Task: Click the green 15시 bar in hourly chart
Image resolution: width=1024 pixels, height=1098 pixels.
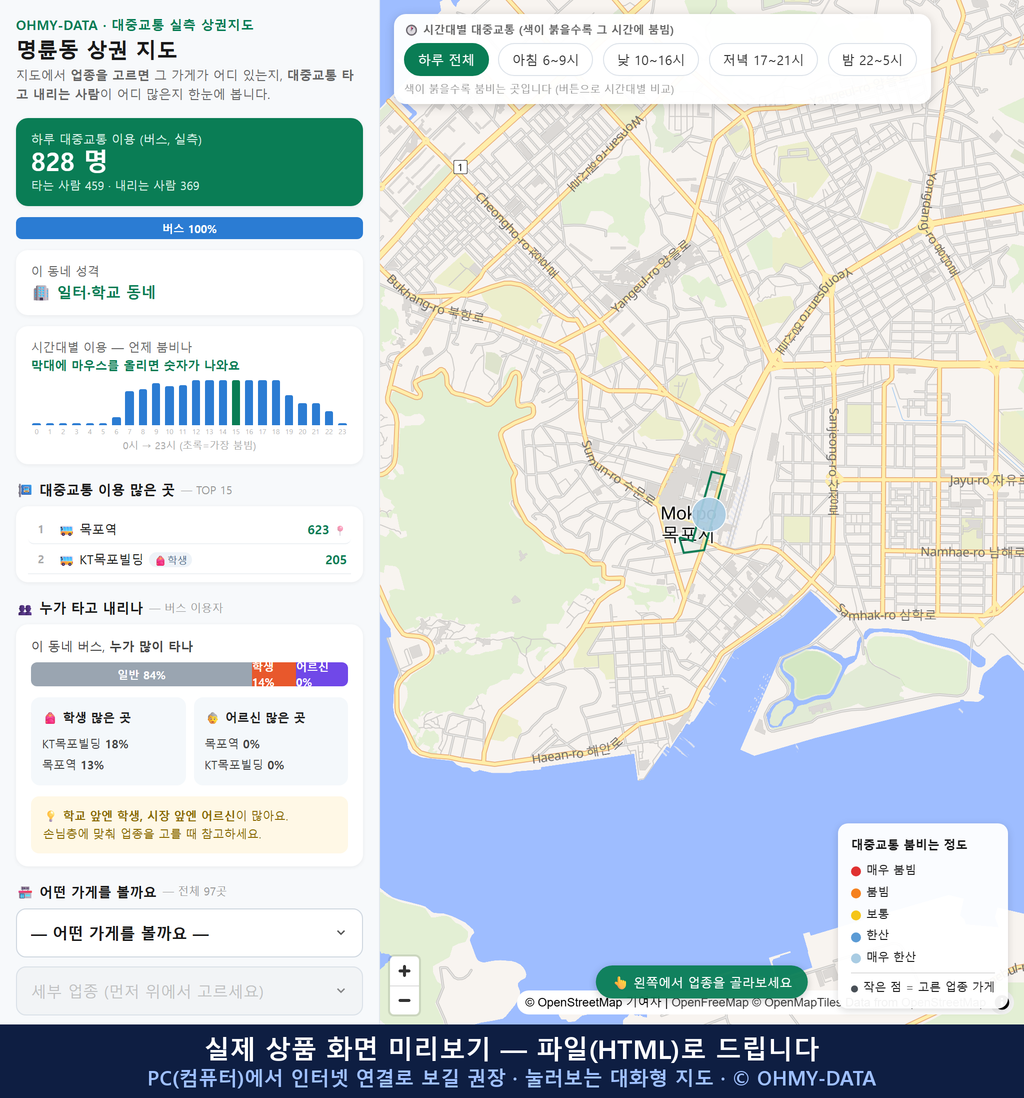Action: (x=236, y=403)
